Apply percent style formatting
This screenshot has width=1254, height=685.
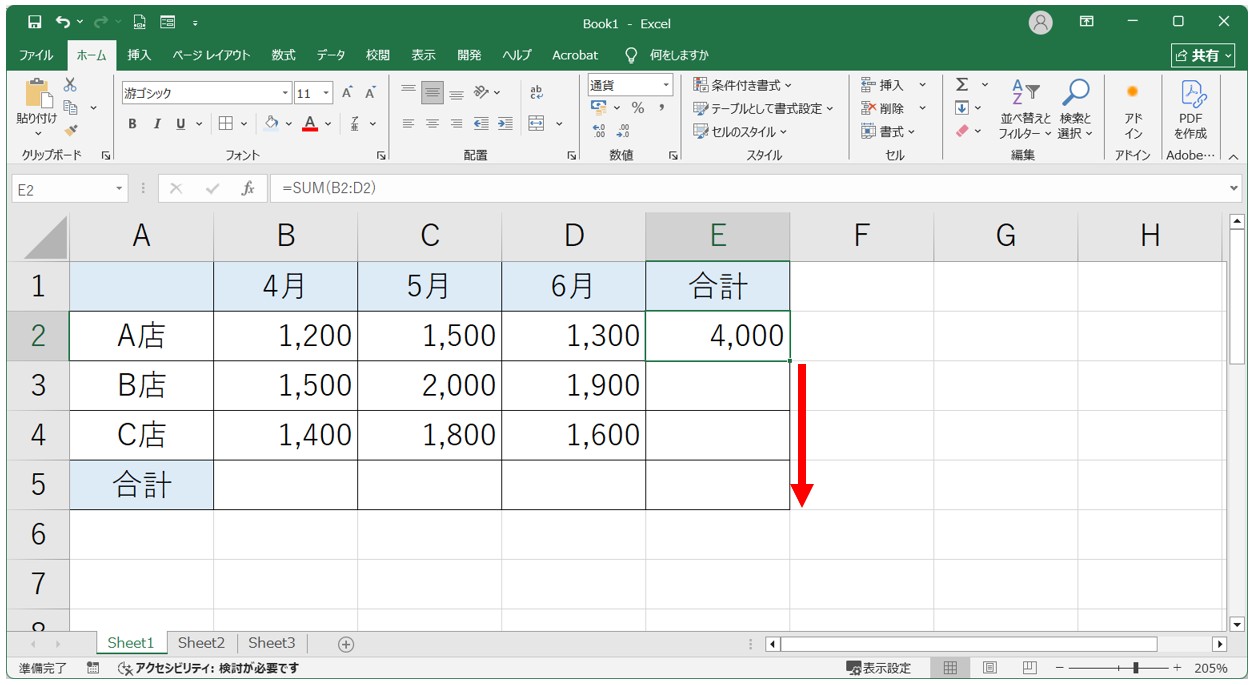(638, 108)
